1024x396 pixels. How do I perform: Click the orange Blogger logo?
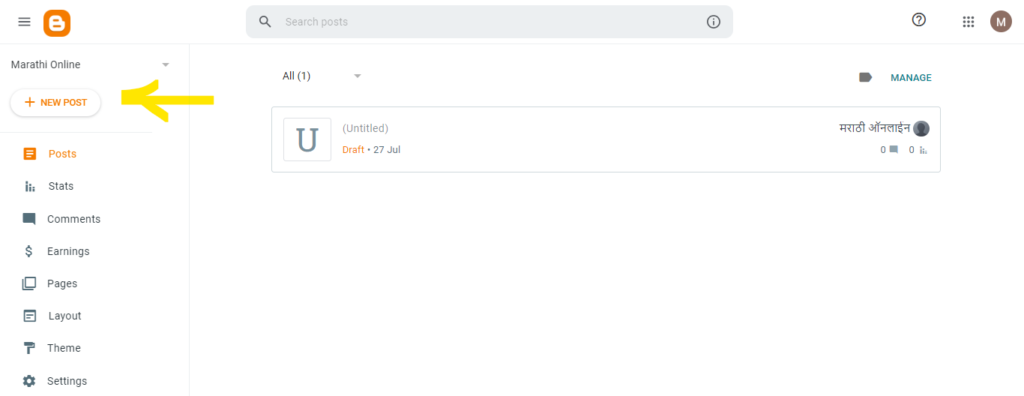pos(57,23)
